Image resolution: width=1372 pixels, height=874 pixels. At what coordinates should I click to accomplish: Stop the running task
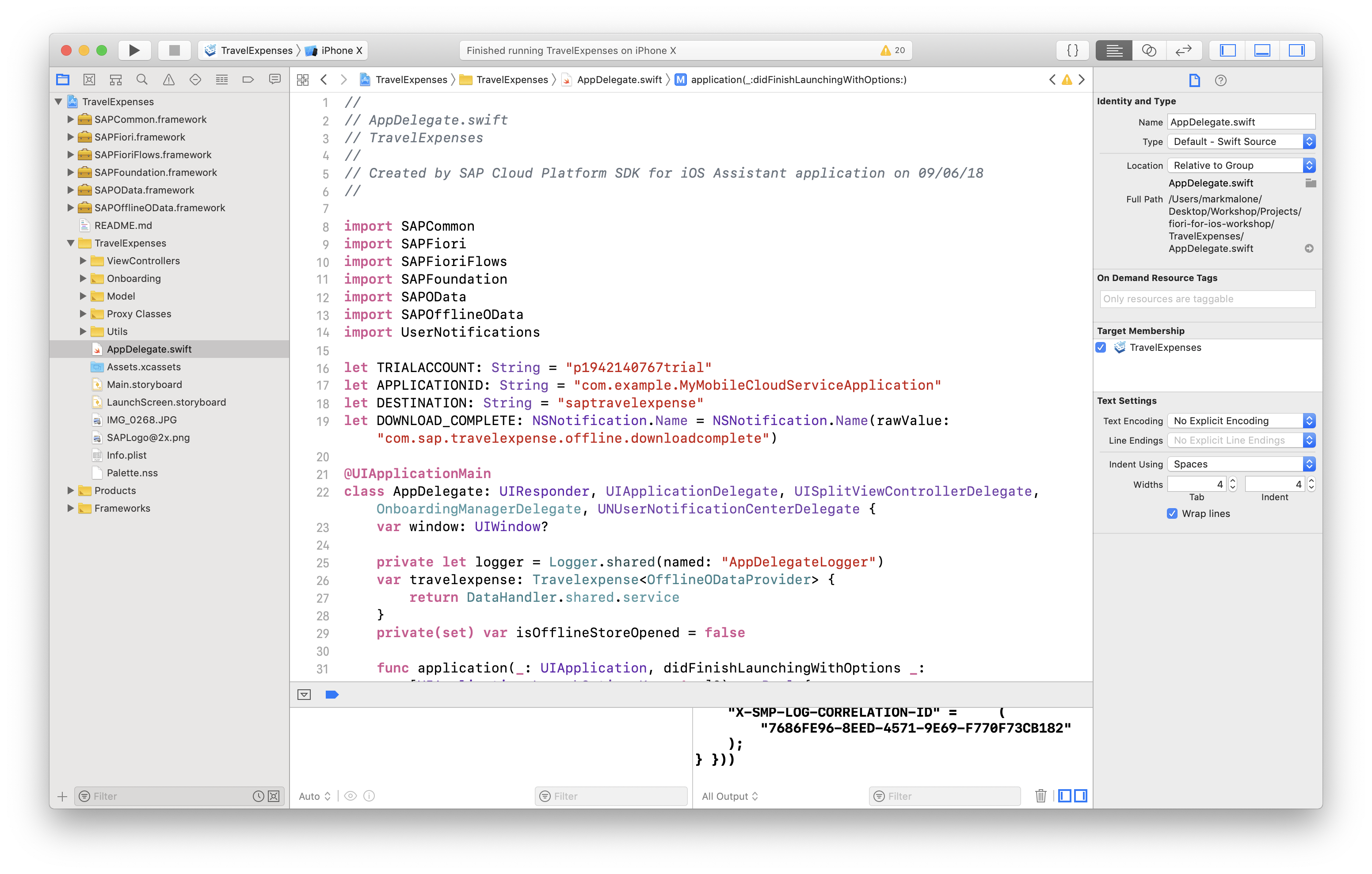pos(174,50)
